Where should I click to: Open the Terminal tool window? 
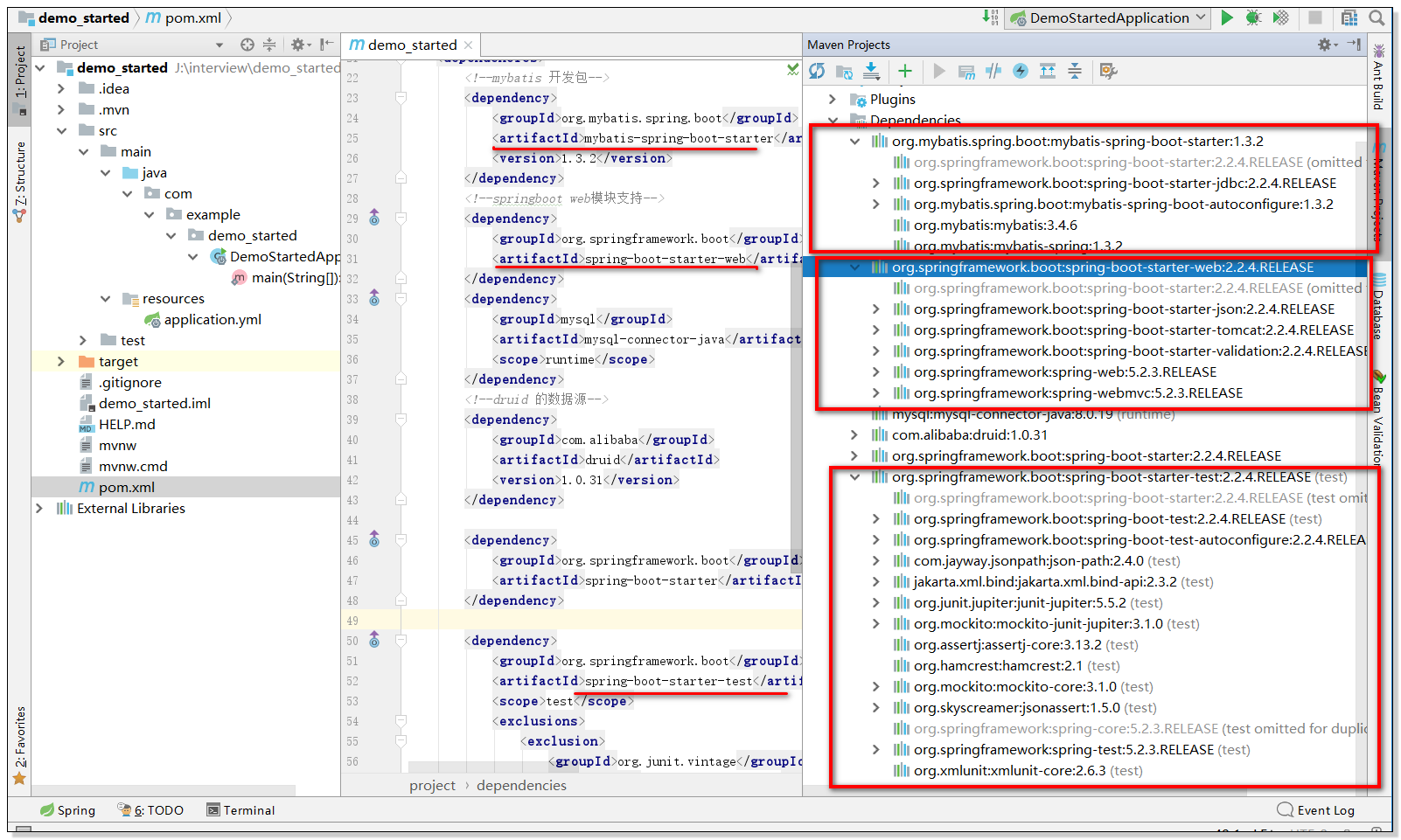pyautogui.click(x=240, y=810)
